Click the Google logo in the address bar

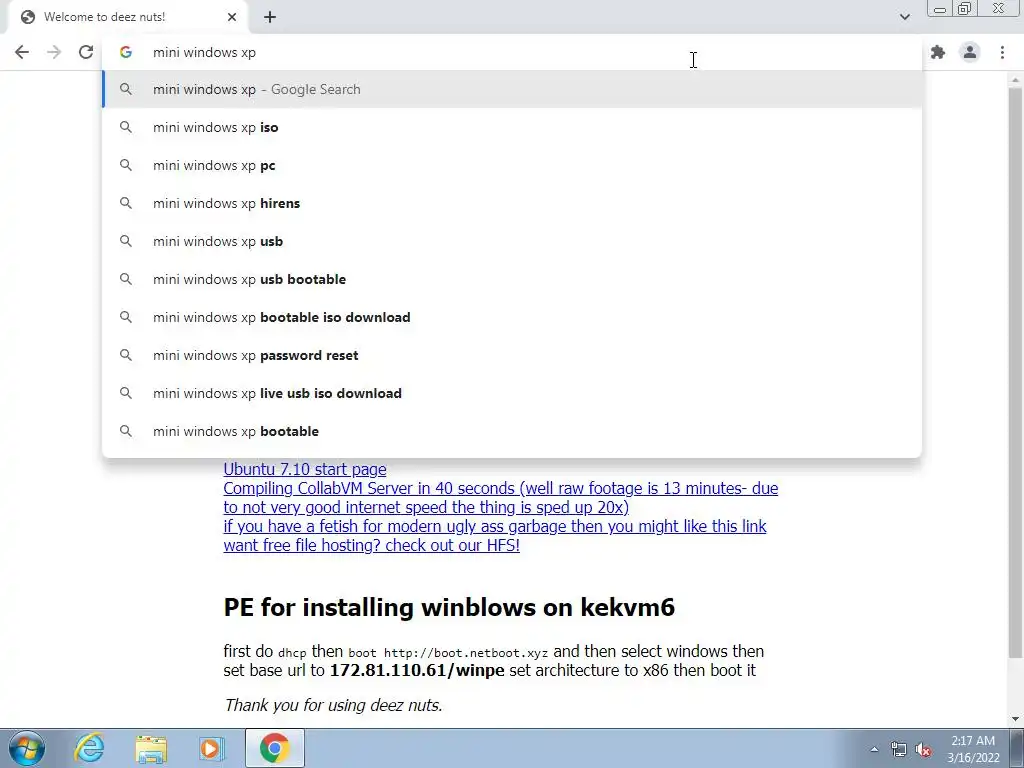coord(125,52)
